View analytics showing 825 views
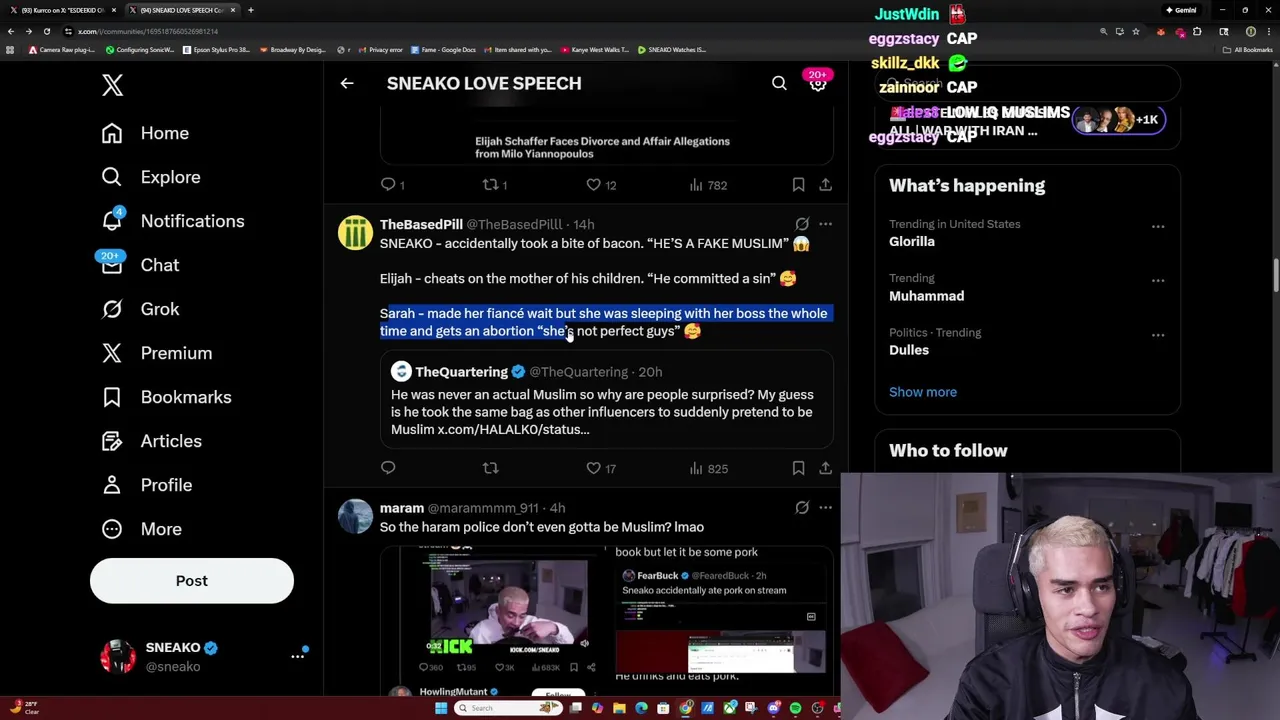 click(x=708, y=468)
